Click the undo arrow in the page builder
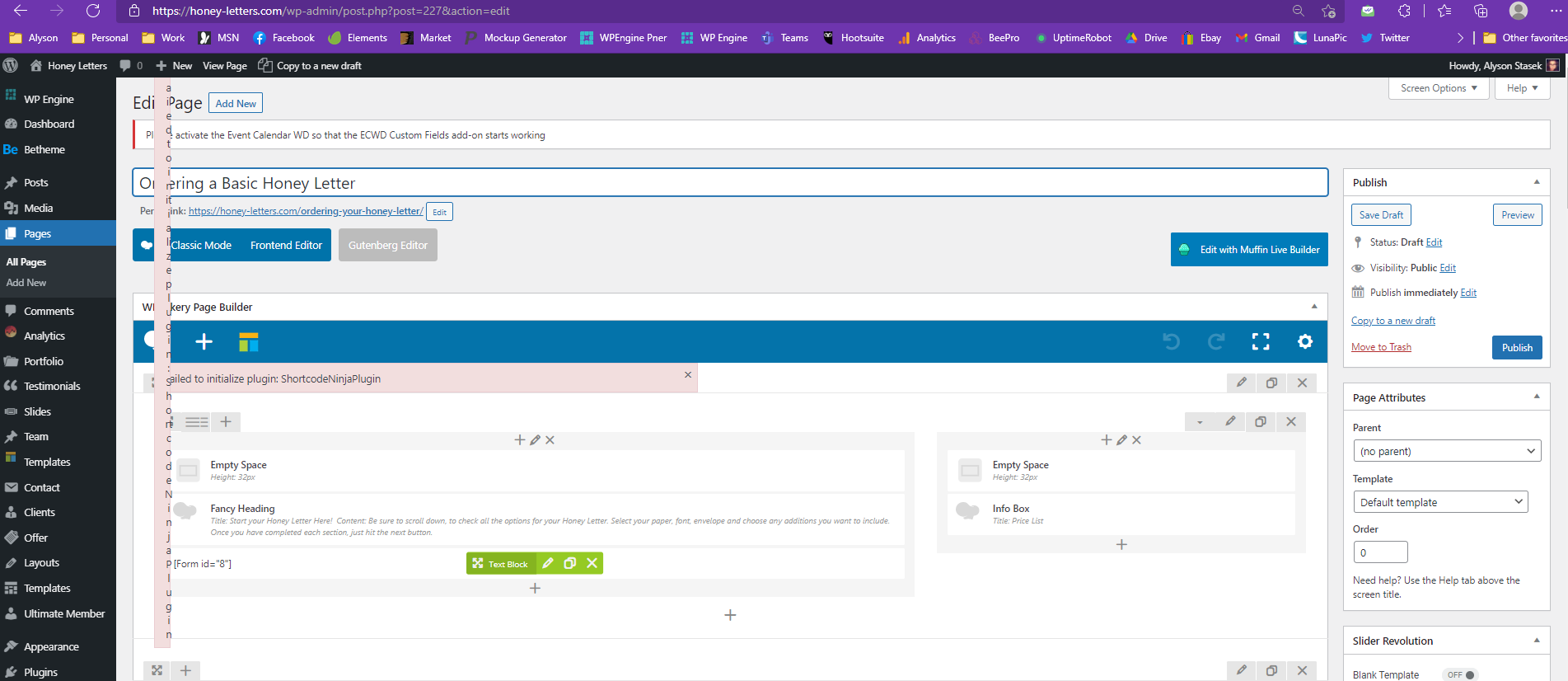 click(x=1171, y=341)
